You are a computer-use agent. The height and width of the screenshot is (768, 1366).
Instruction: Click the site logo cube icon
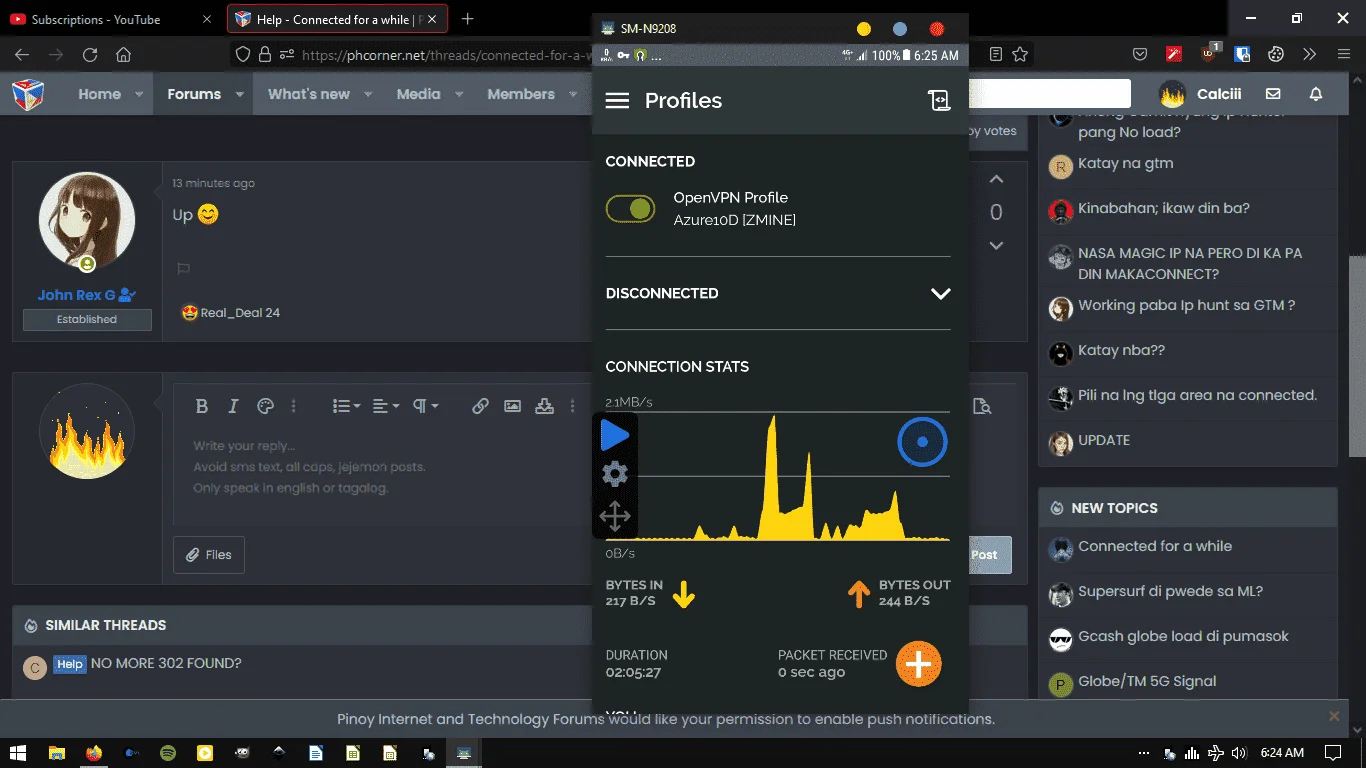(28, 94)
